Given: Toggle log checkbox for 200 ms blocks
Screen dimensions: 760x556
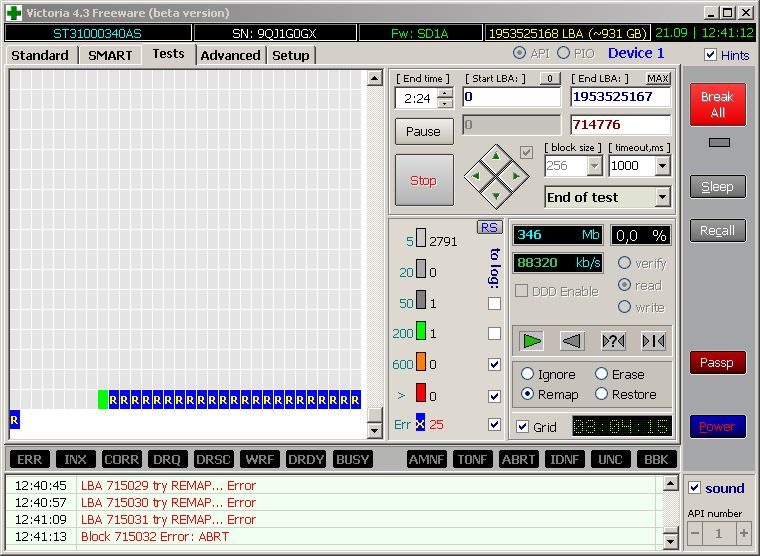Looking at the screenshot, I should (x=494, y=334).
